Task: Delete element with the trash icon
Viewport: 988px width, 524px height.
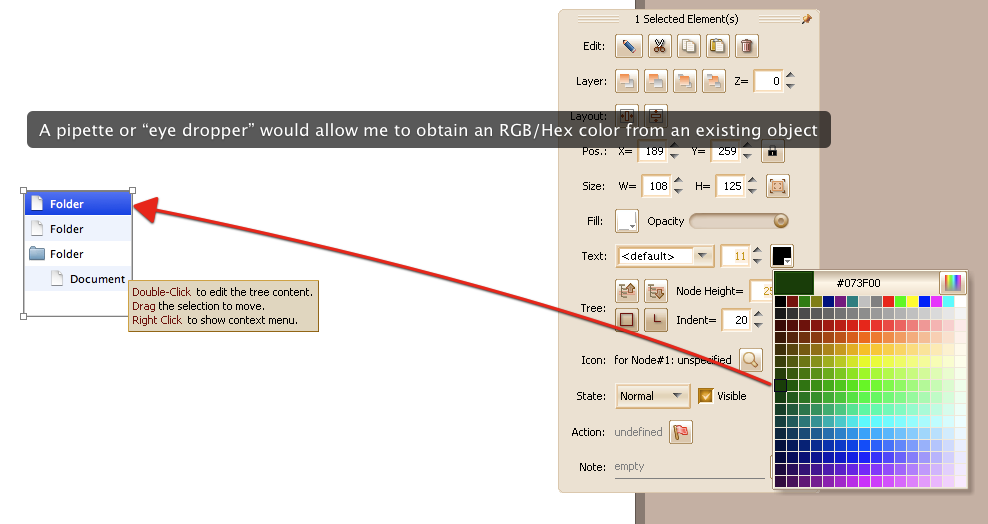Action: coord(746,46)
